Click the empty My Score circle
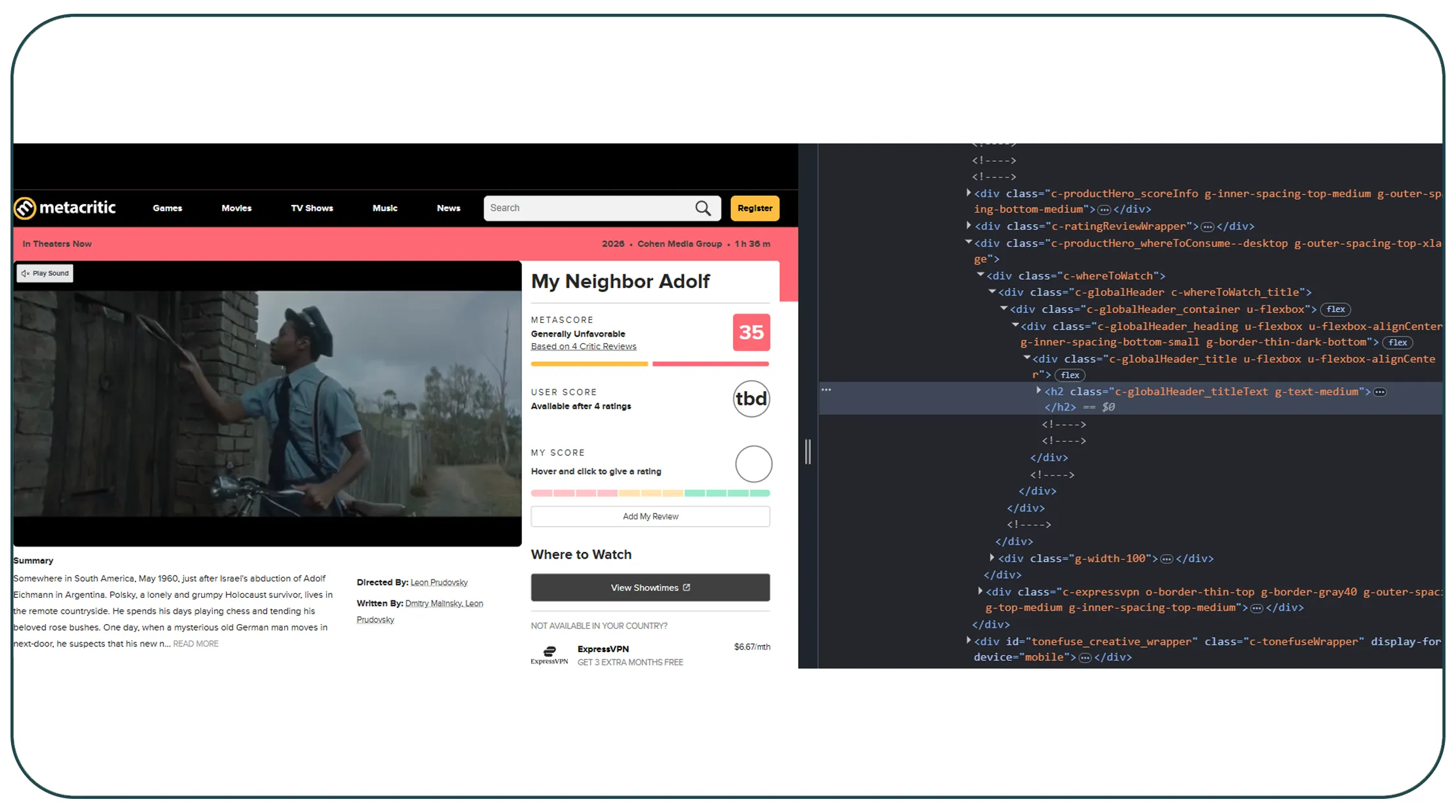 click(x=753, y=464)
